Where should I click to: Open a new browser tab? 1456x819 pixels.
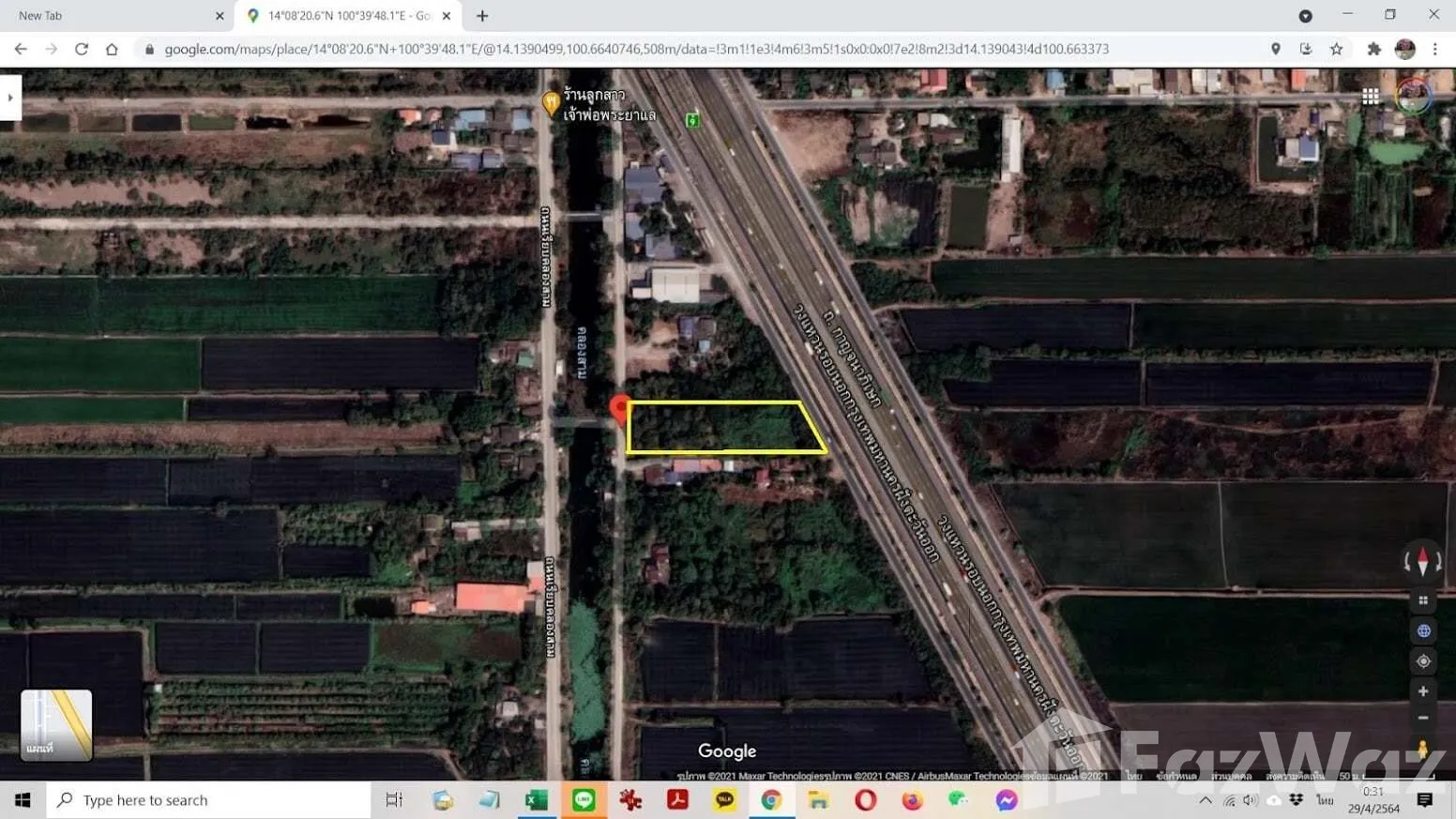482,16
